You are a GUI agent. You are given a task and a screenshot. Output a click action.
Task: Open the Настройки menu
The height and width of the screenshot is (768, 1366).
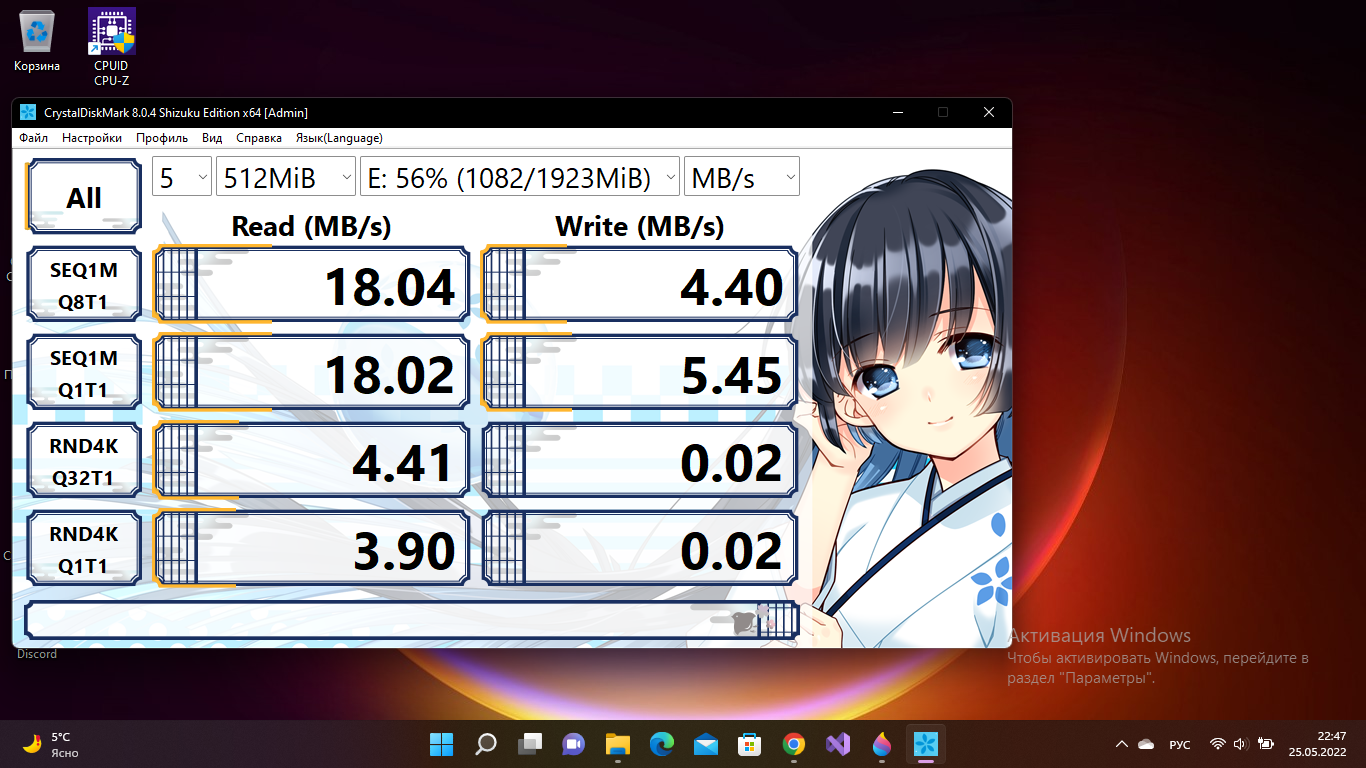click(92, 138)
